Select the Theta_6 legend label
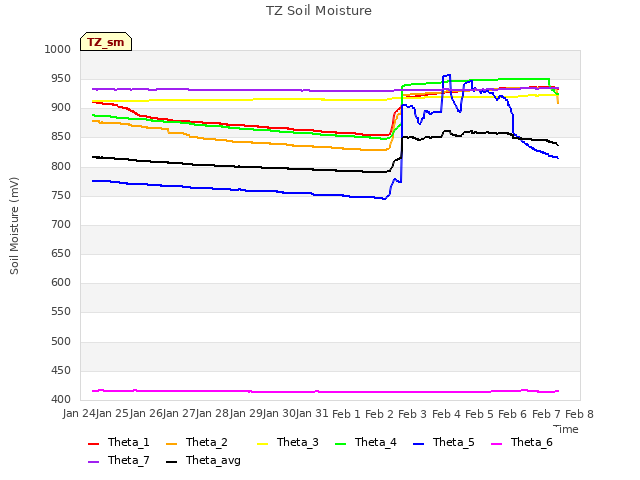 [x=531, y=442]
